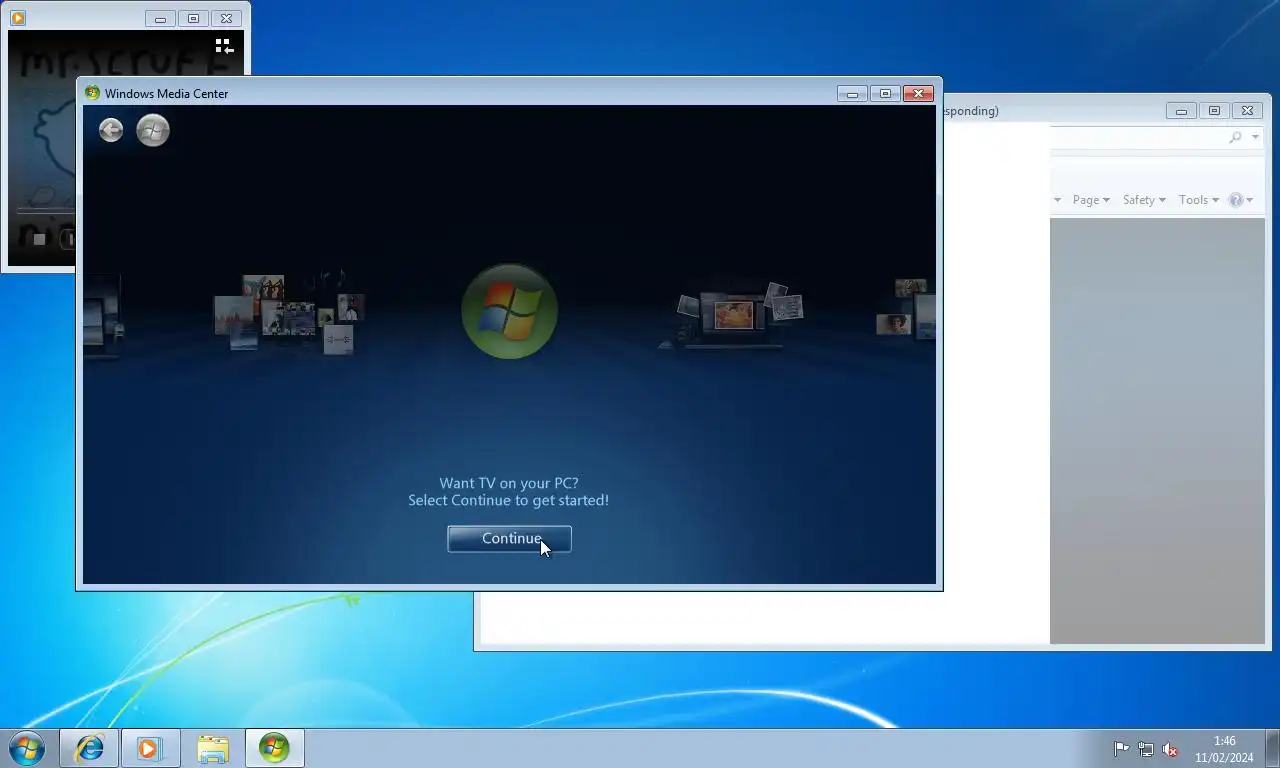Click Windows Media Center taskbar icon
Screen dimensions: 1280x768
coord(274,748)
